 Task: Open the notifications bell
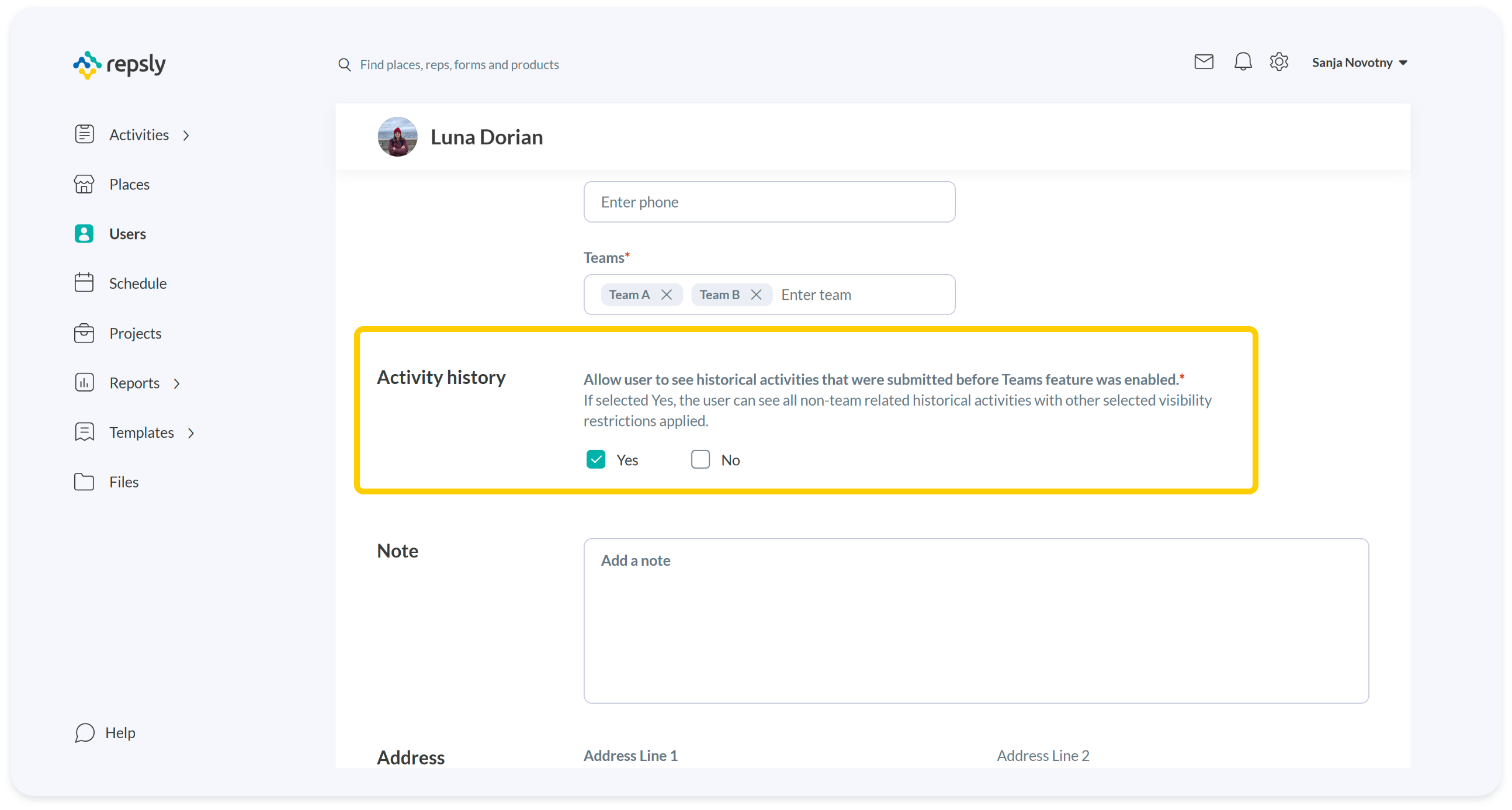click(1242, 61)
